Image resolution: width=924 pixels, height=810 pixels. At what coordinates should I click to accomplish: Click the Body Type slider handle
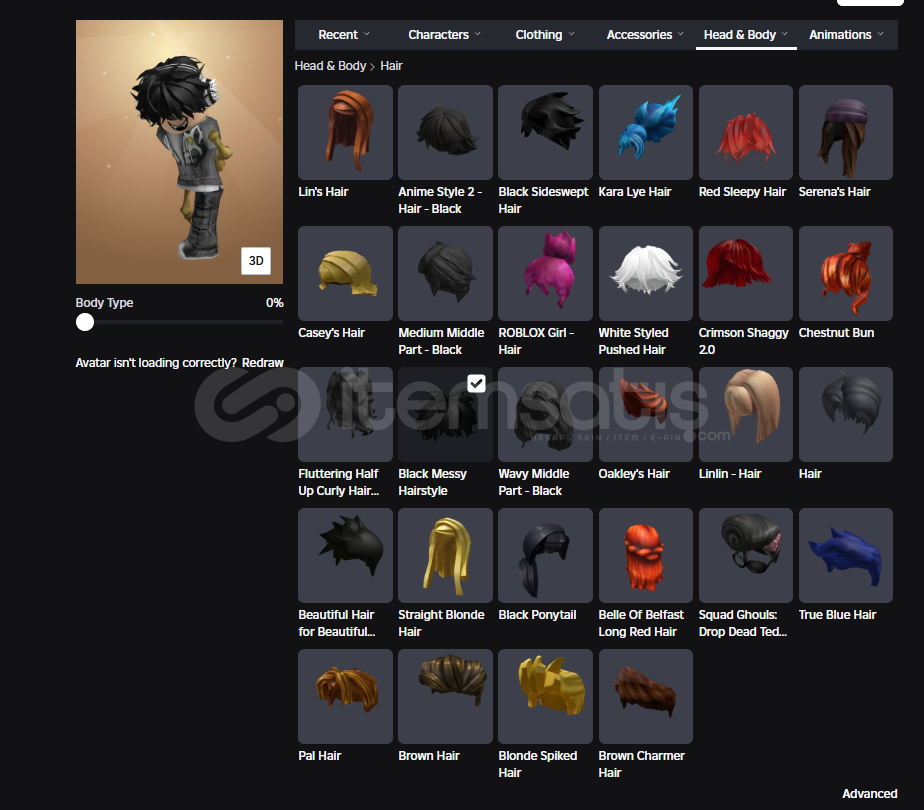85,322
